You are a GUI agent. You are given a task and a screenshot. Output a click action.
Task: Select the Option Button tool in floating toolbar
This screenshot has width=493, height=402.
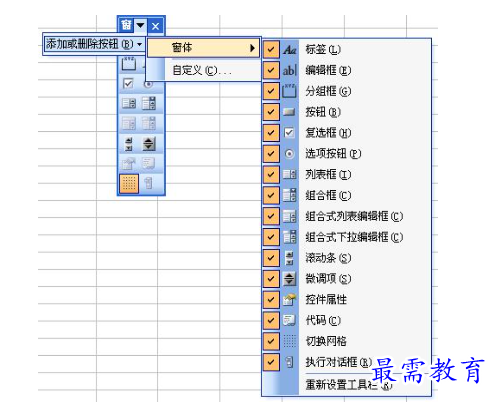[148, 84]
